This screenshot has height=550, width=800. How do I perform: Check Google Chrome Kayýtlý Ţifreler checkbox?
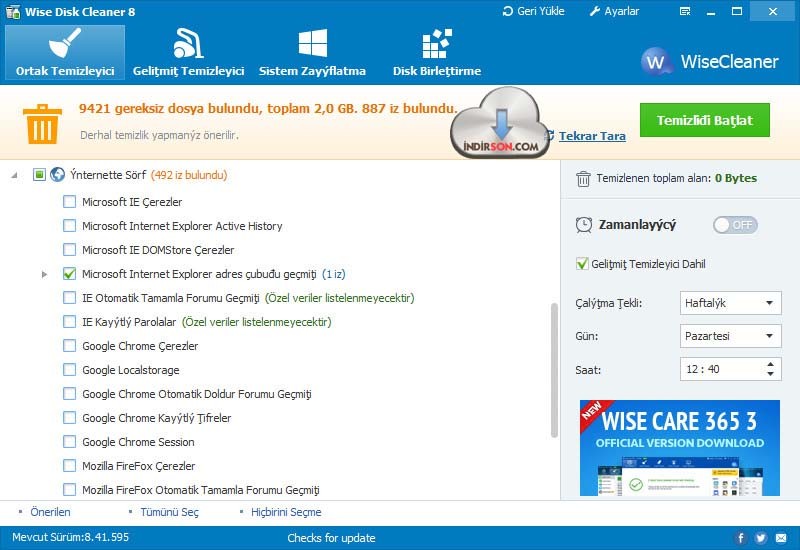coord(69,417)
